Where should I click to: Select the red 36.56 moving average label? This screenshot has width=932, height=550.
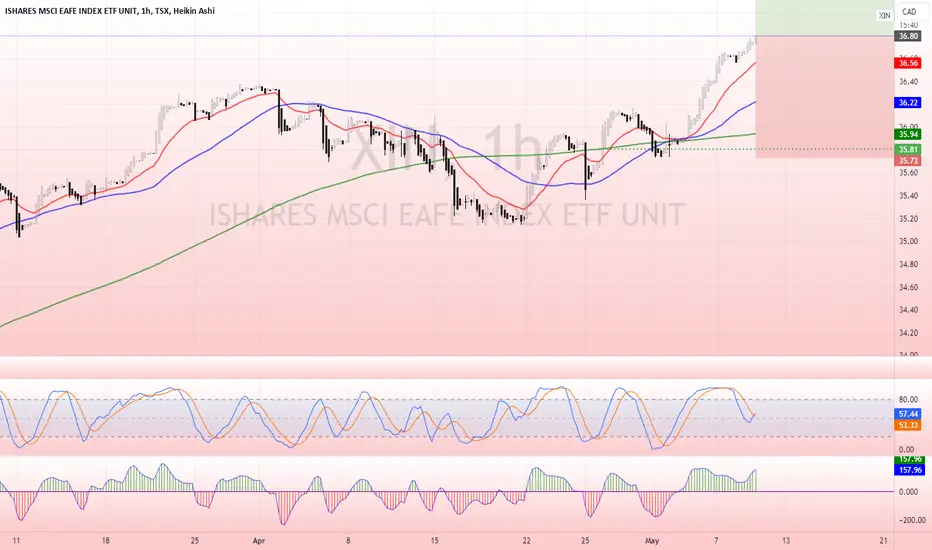[x=908, y=63]
